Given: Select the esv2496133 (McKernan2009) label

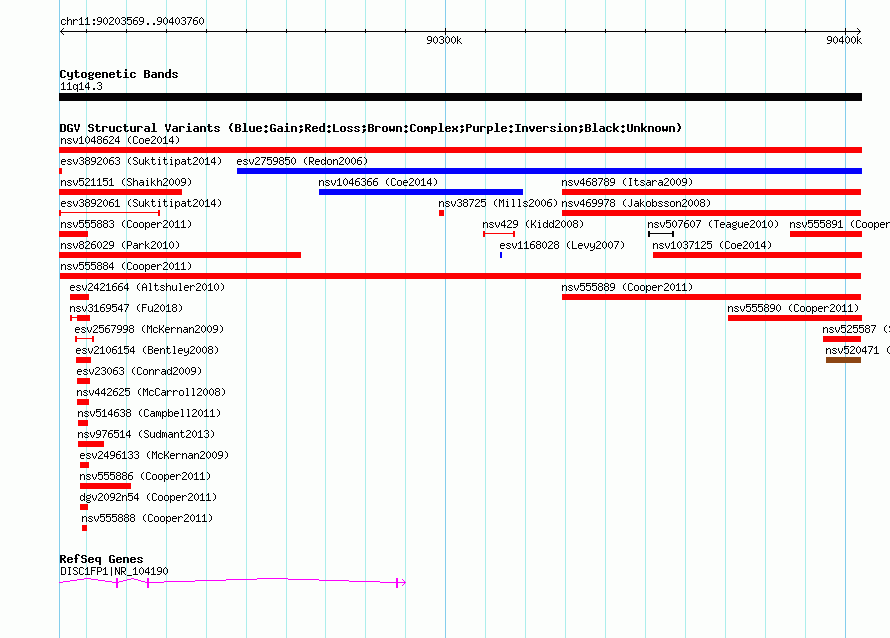Looking at the screenshot, I should pos(154,455).
